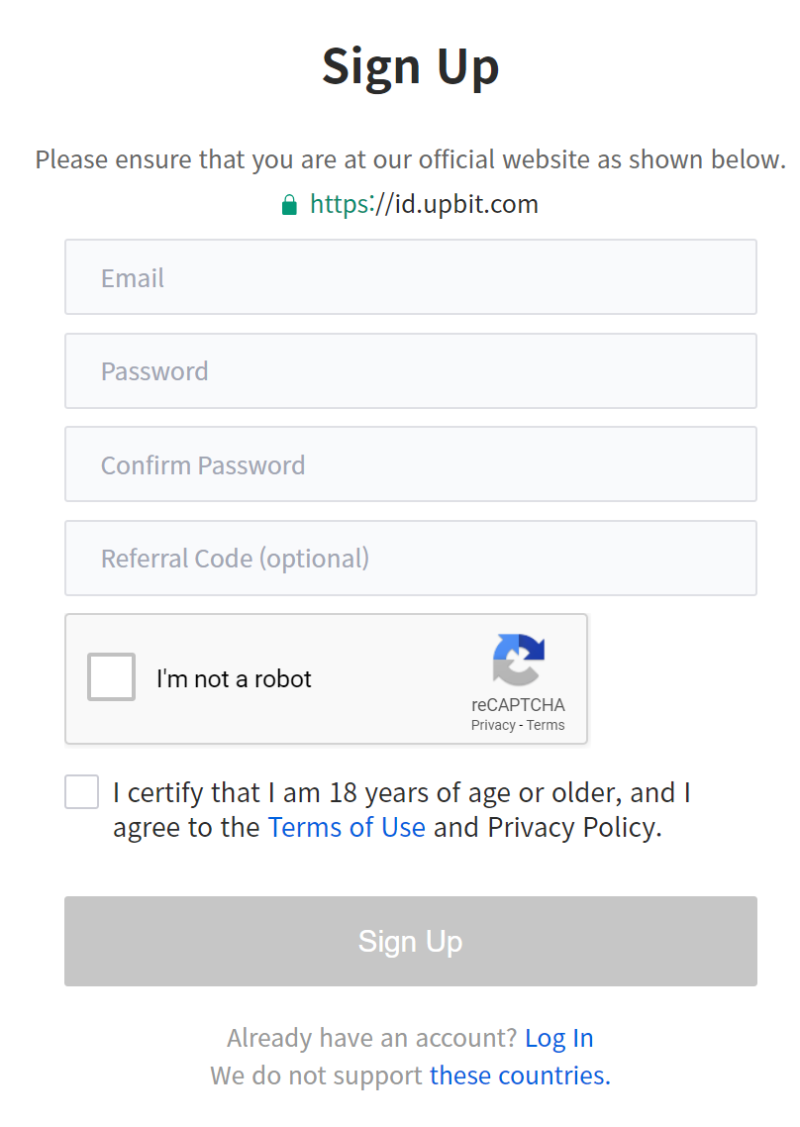800x1127 pixels.
Task: Click the "Already have an account?" text
Action: tap(371, 1038)
